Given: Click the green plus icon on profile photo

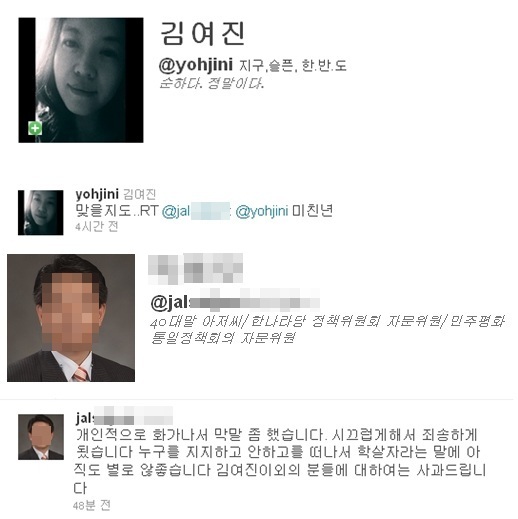Looking at the screenshot, I should (x=35, y=128).
